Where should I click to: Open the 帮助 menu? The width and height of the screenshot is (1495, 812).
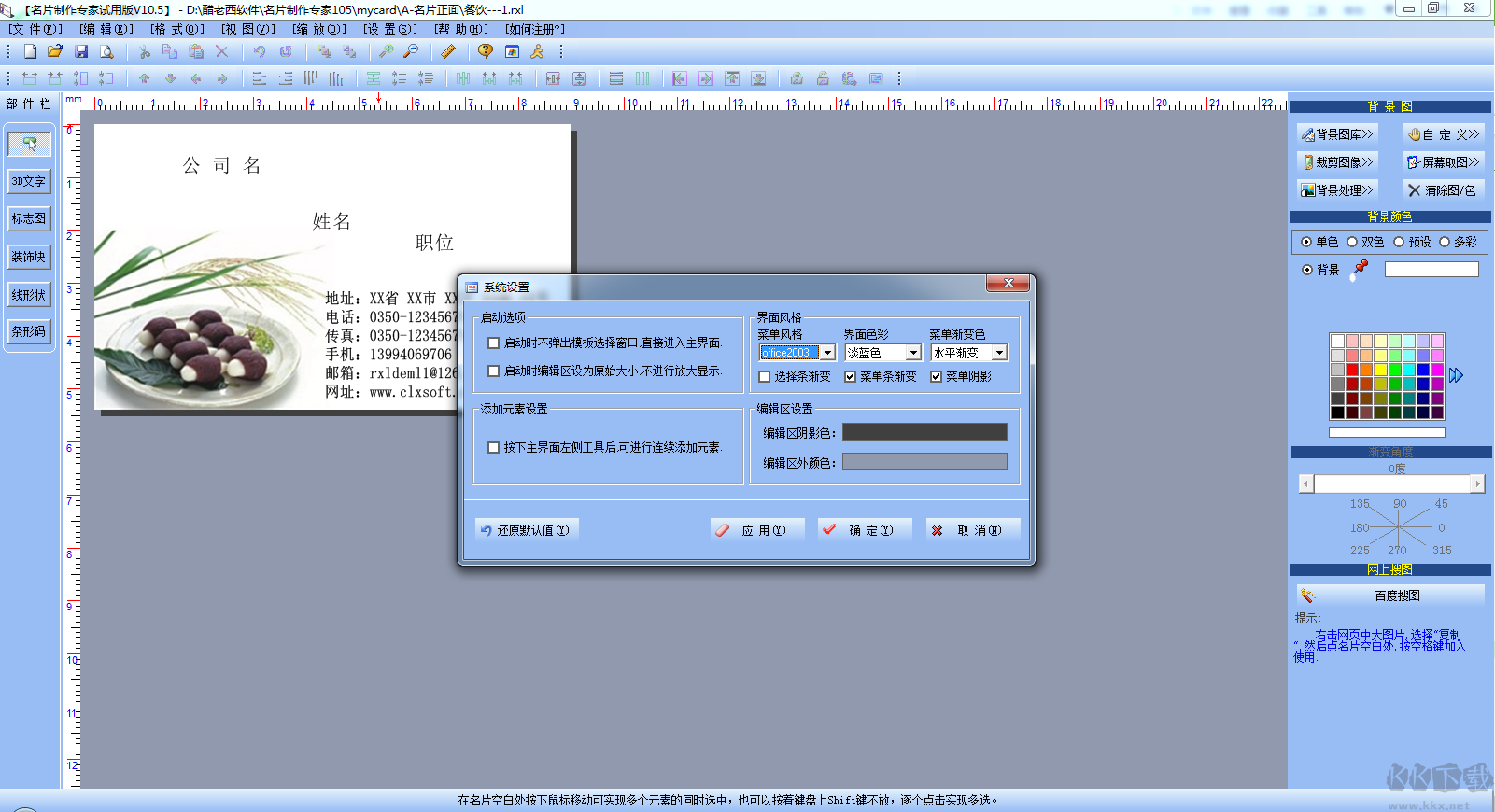(461, 29)
